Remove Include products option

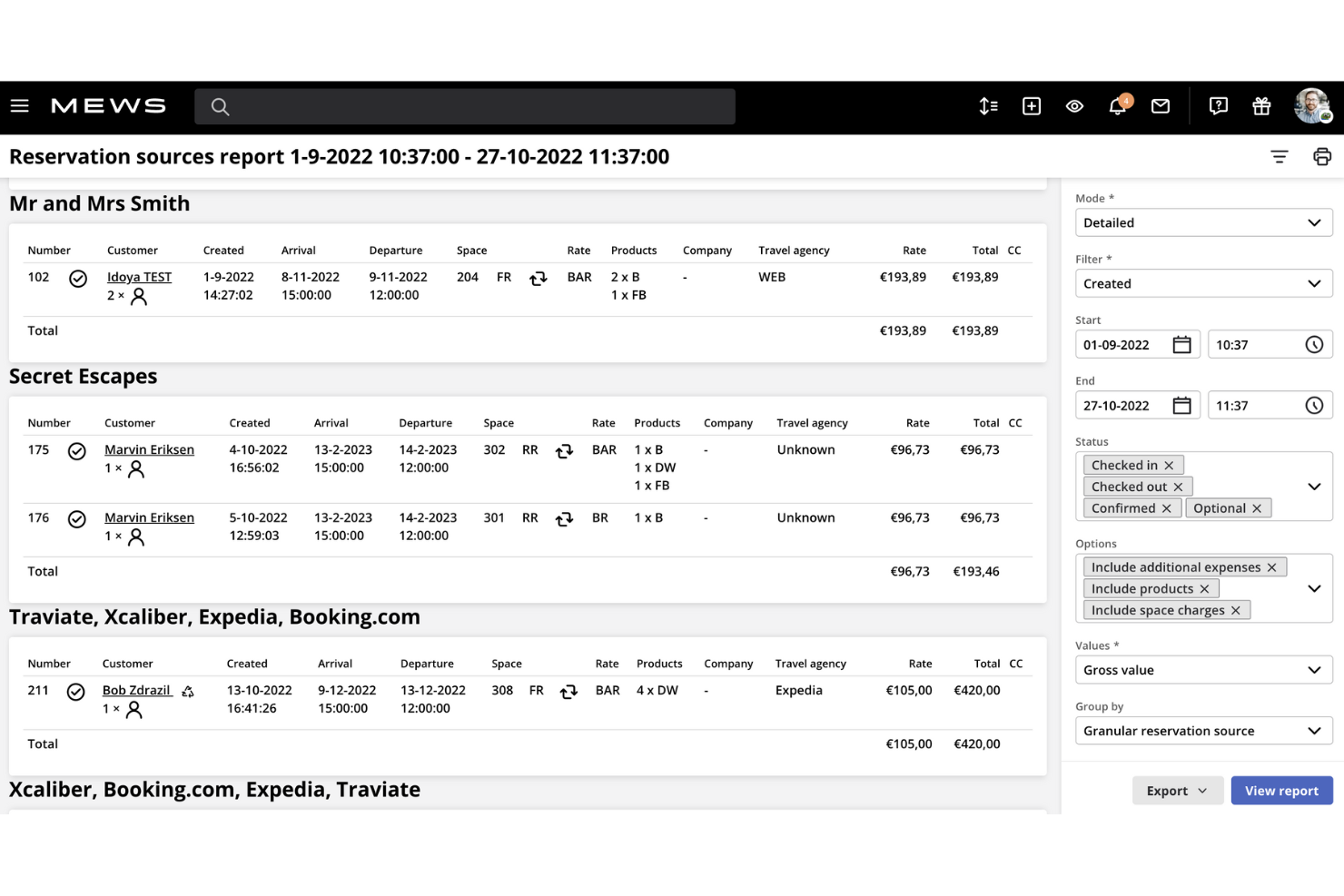1204,589
